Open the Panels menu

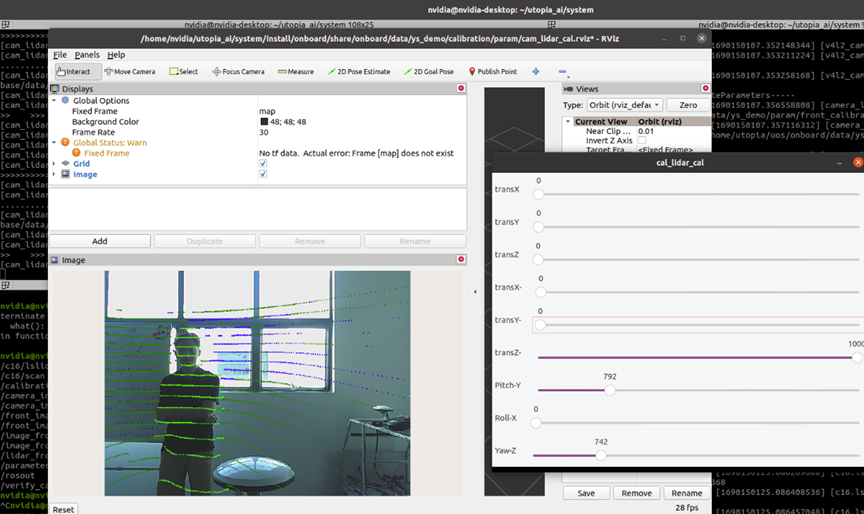[87, 55]
